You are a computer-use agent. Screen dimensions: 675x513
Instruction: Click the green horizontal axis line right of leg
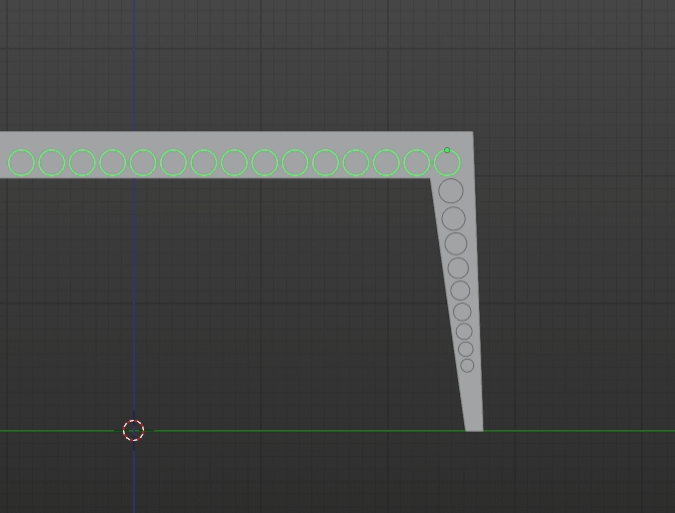point(580,431)
